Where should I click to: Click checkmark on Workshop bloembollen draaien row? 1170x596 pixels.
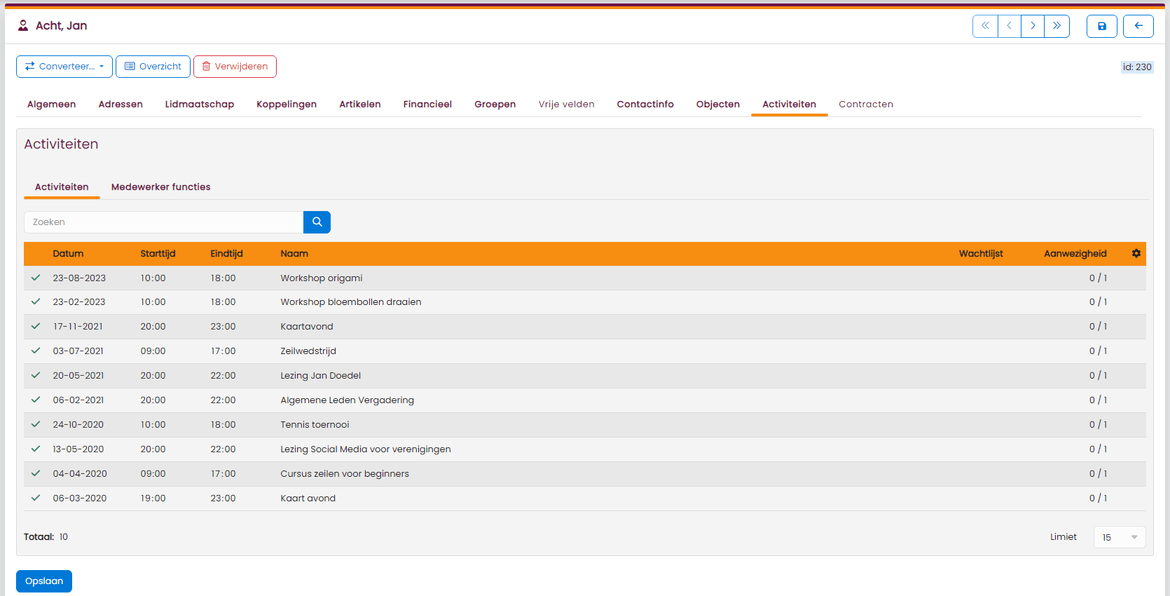tap(35, 301)
